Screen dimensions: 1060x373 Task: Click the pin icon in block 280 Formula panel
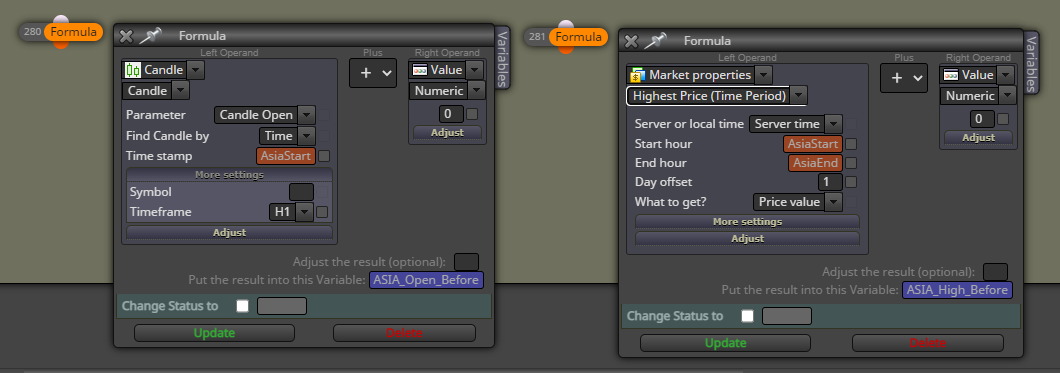(150, 35)
